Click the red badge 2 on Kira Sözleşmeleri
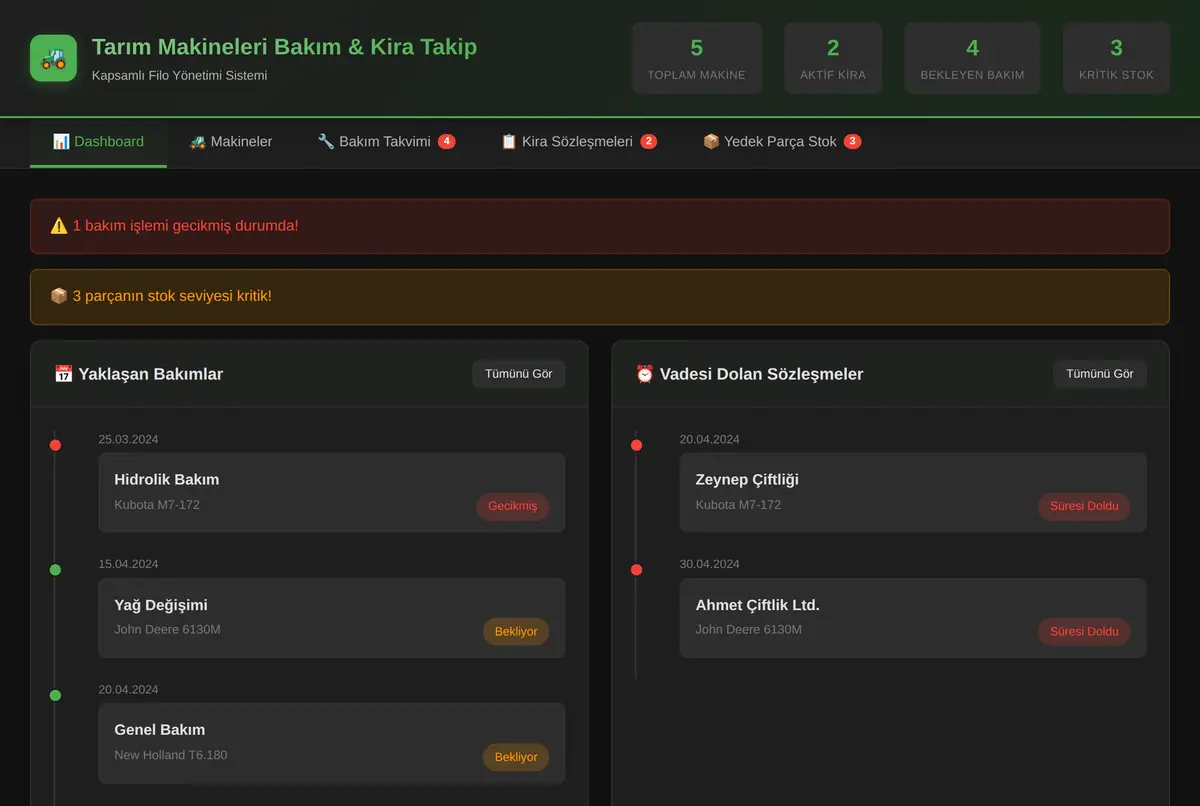The width and height of the screenshot is (1200, 806). tap(649, 142)
